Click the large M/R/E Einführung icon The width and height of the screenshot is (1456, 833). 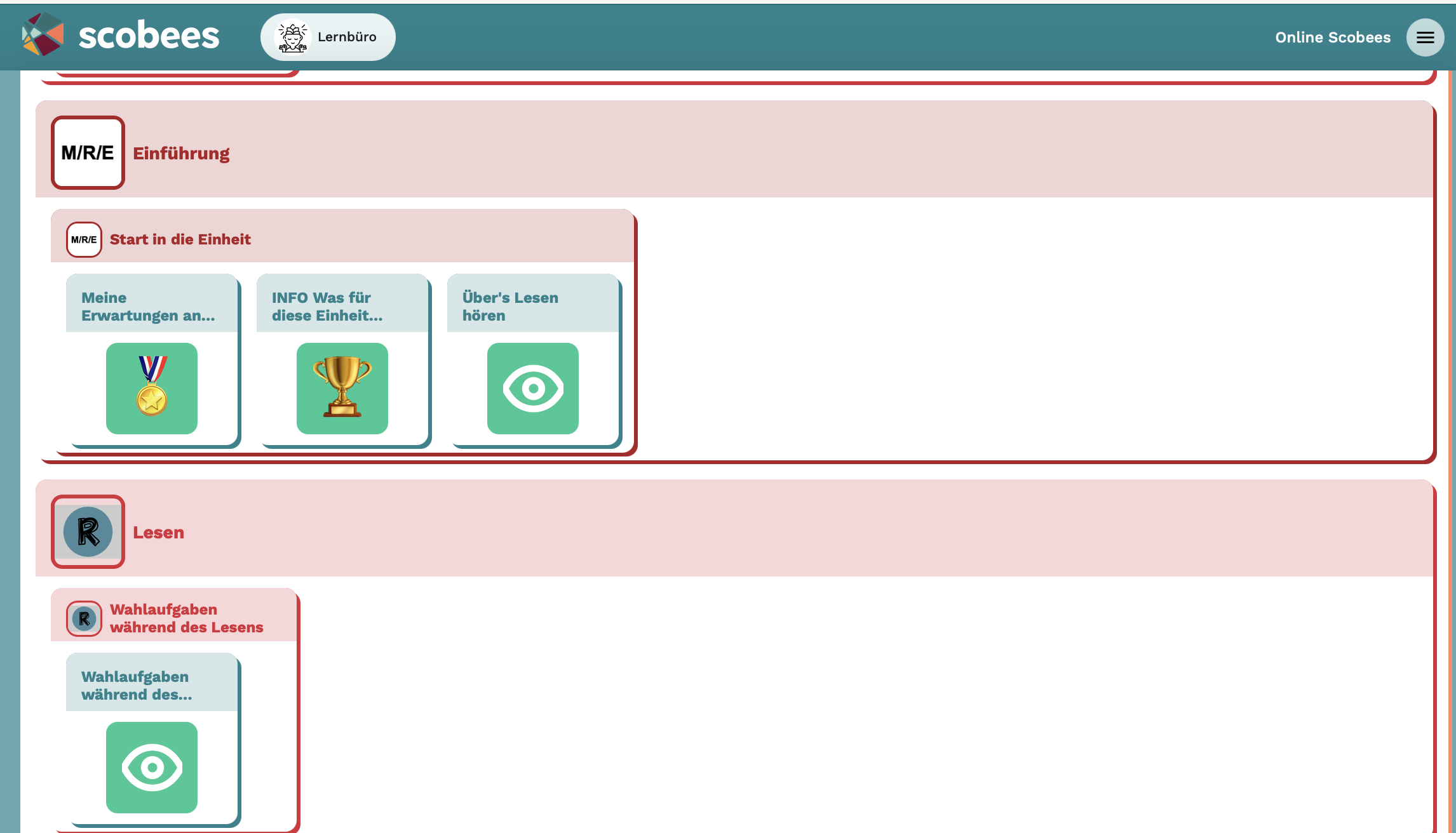88,152
